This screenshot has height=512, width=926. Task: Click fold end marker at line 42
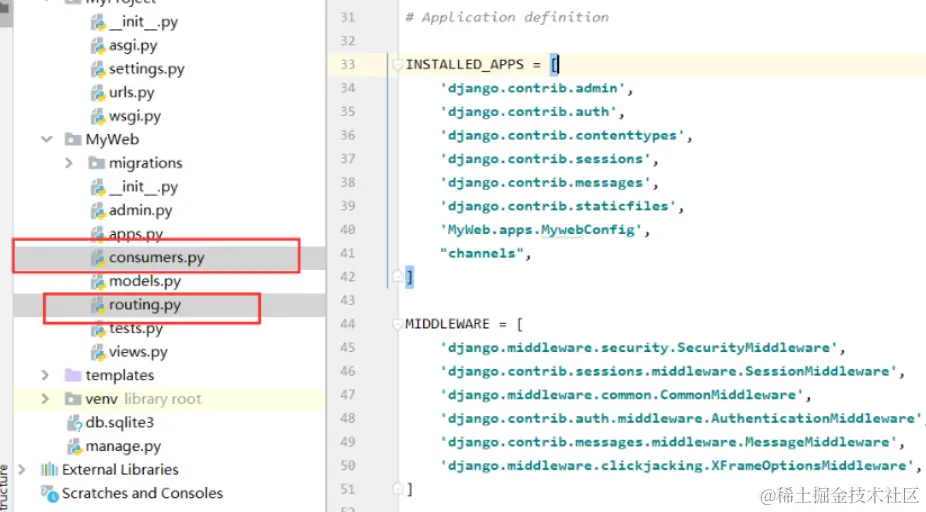click(x=397, y=276)
